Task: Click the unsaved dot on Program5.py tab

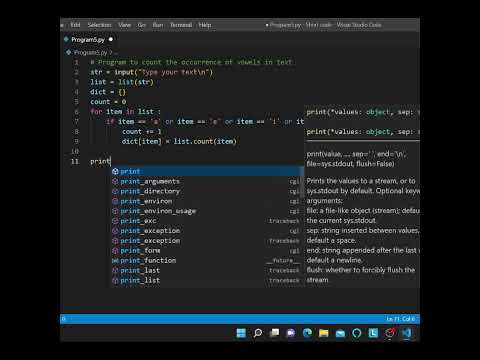Action: pos(111,39)
